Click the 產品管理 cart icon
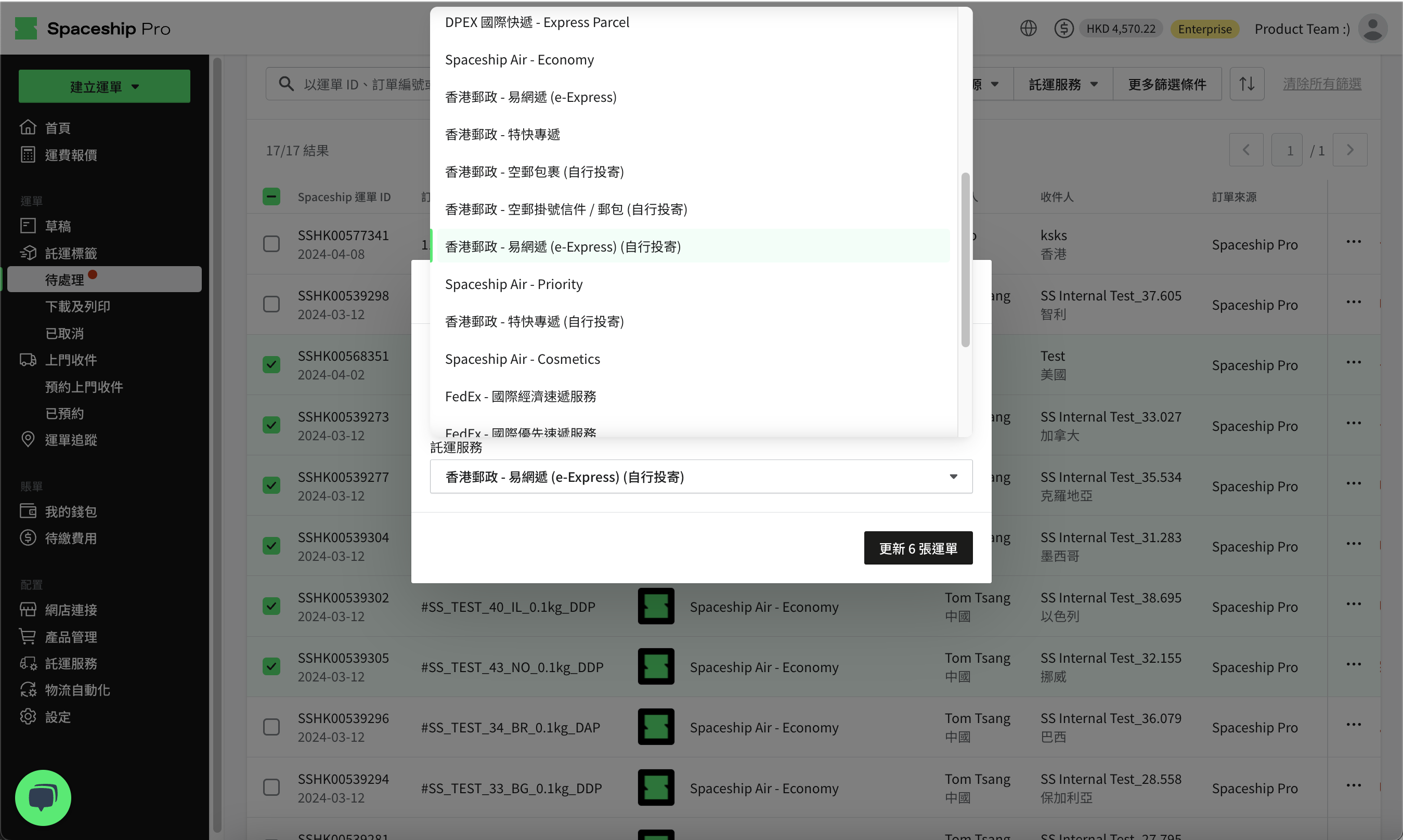The width and height of the screenshot is (1403, 840). point(28,636)
